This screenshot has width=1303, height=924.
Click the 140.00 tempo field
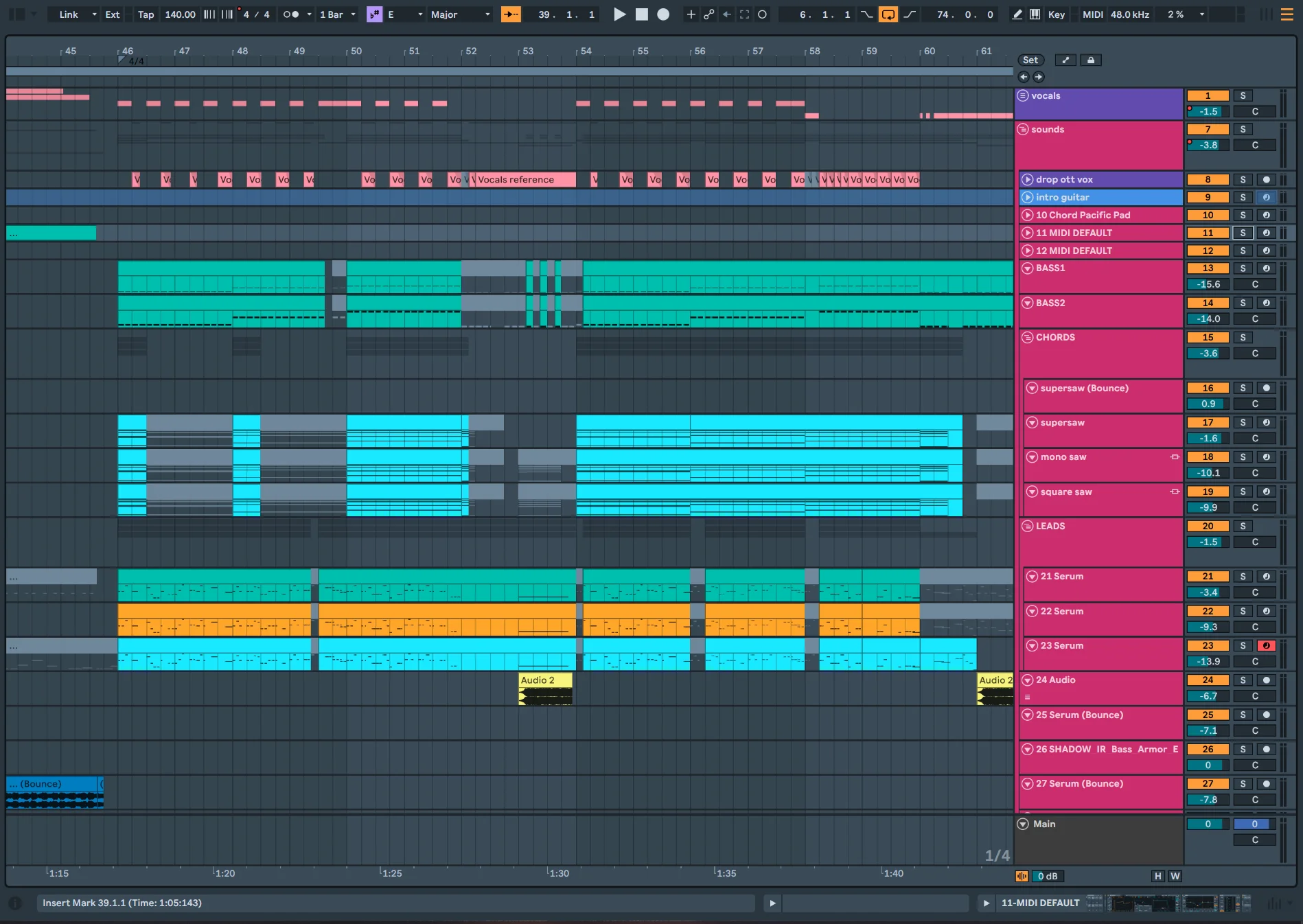pos(180,14)
